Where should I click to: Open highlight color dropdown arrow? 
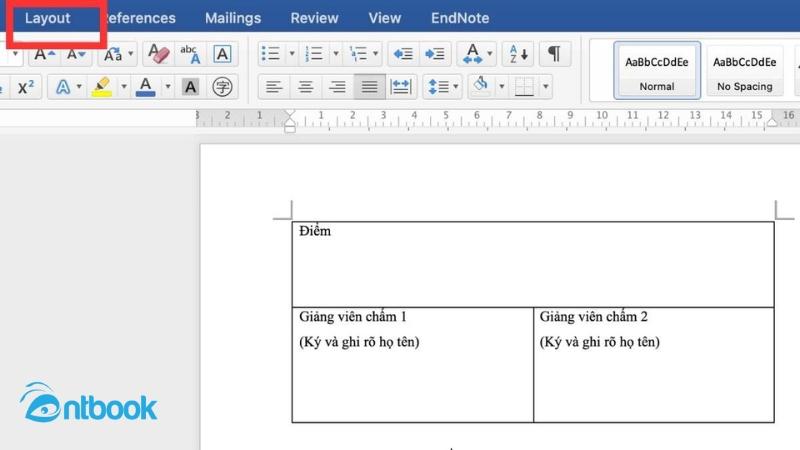123,87
